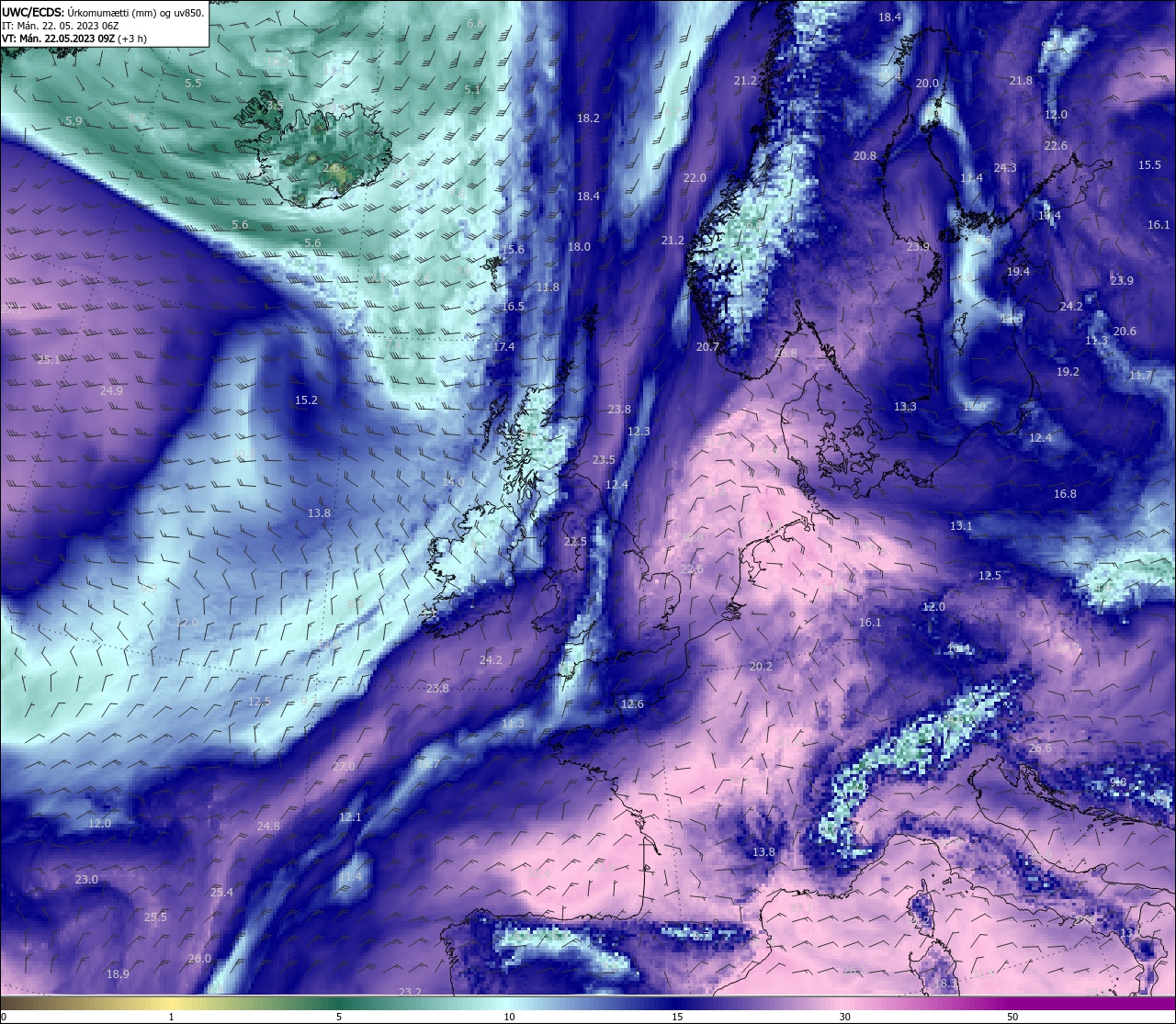The width and height of the screenshot is (1176, 1024).
Task: Click the 22.0 value label
Action: click(695, 177)
